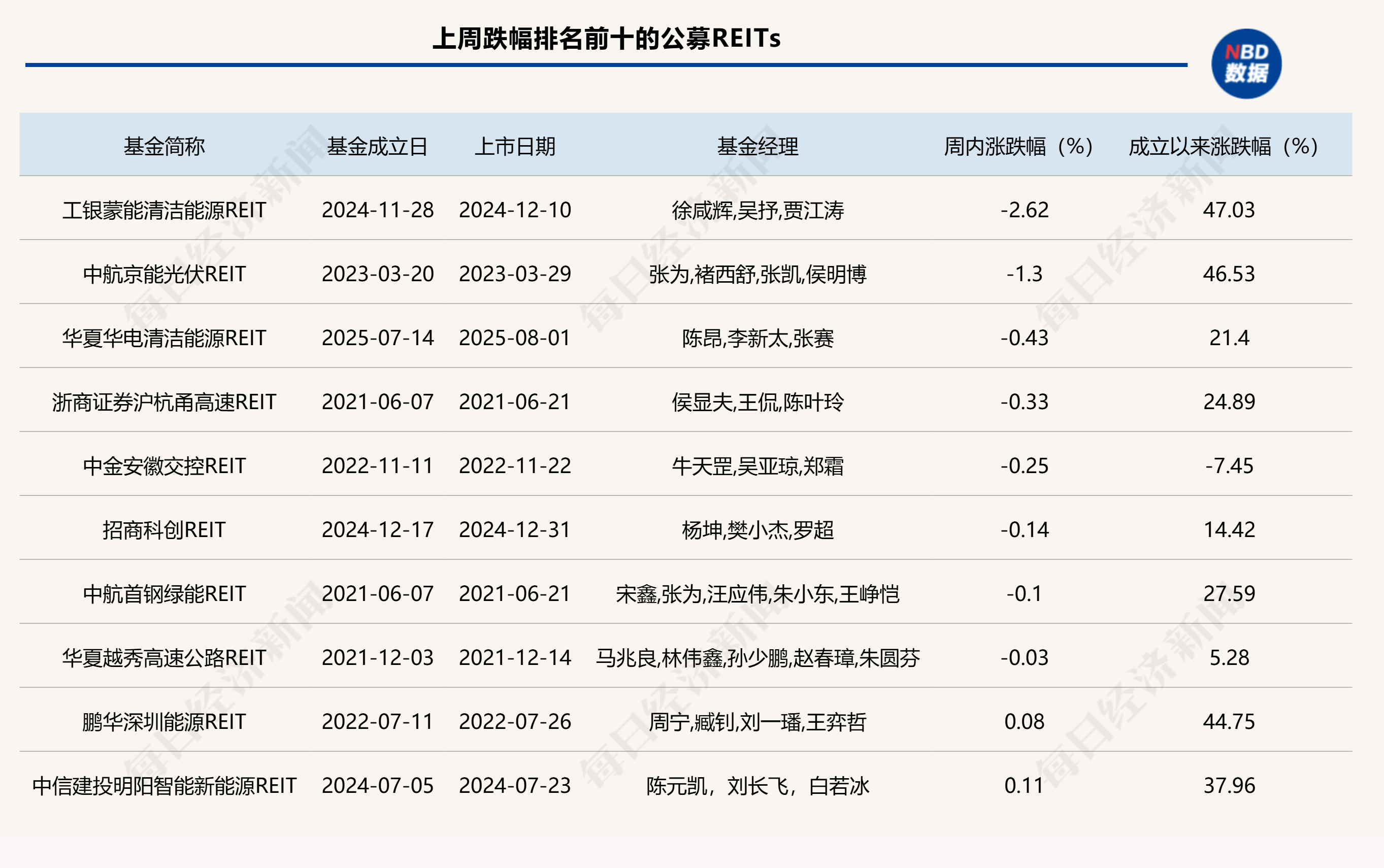Select fund name 中航京能光伏REIT
1384x868 pixels.
[x=164, y=274]
